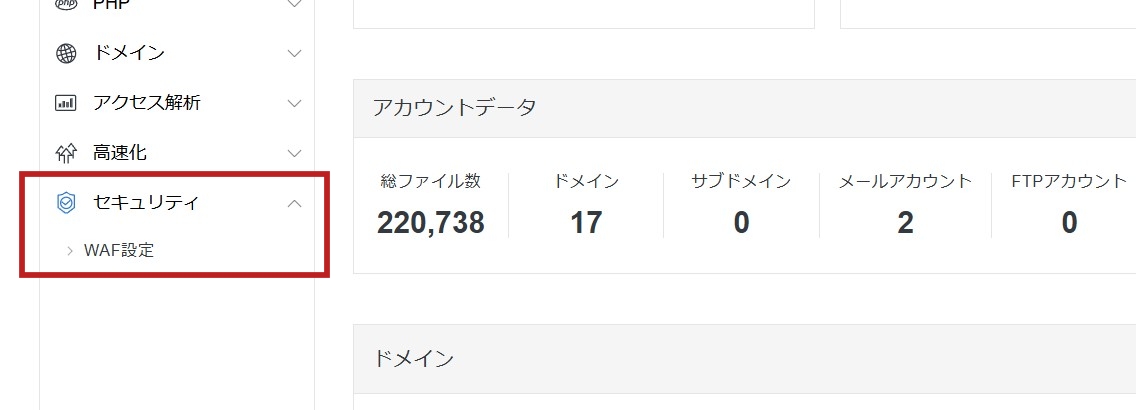Click the small arrow before WAF設定

tap(70, 251)
